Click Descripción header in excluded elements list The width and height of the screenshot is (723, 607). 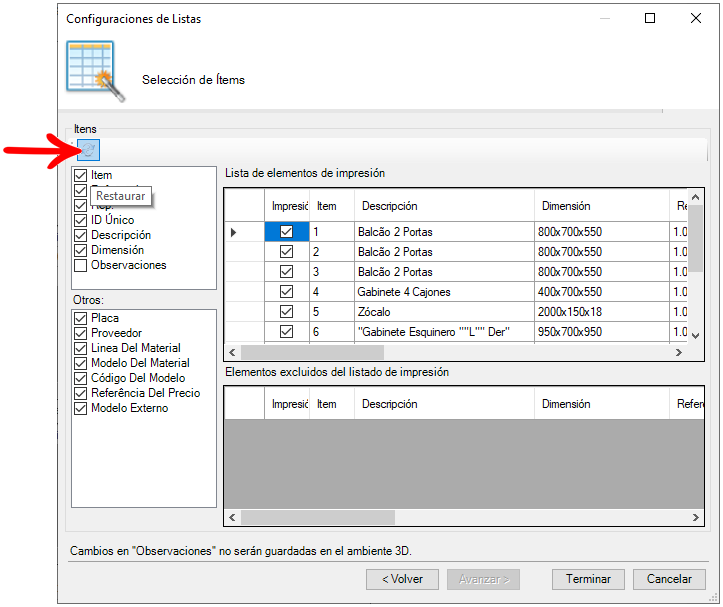tap(444, 404)
